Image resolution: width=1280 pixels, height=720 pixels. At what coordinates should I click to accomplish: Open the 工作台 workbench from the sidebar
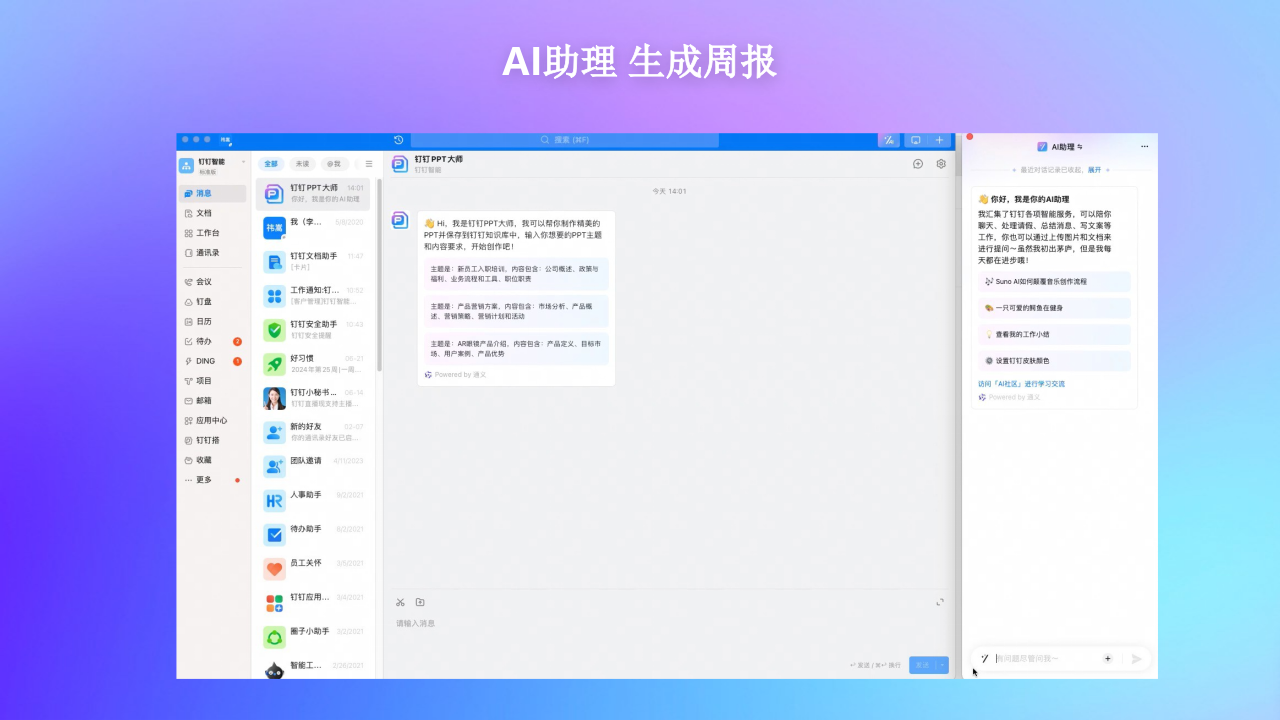[207, 232]
